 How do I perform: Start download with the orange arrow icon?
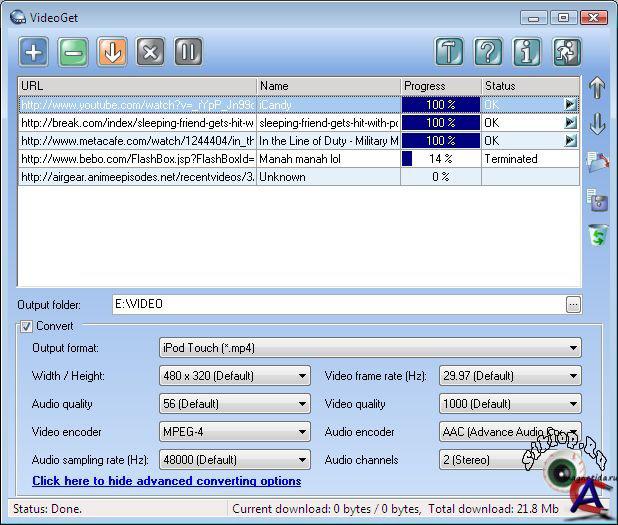[111, 52]
